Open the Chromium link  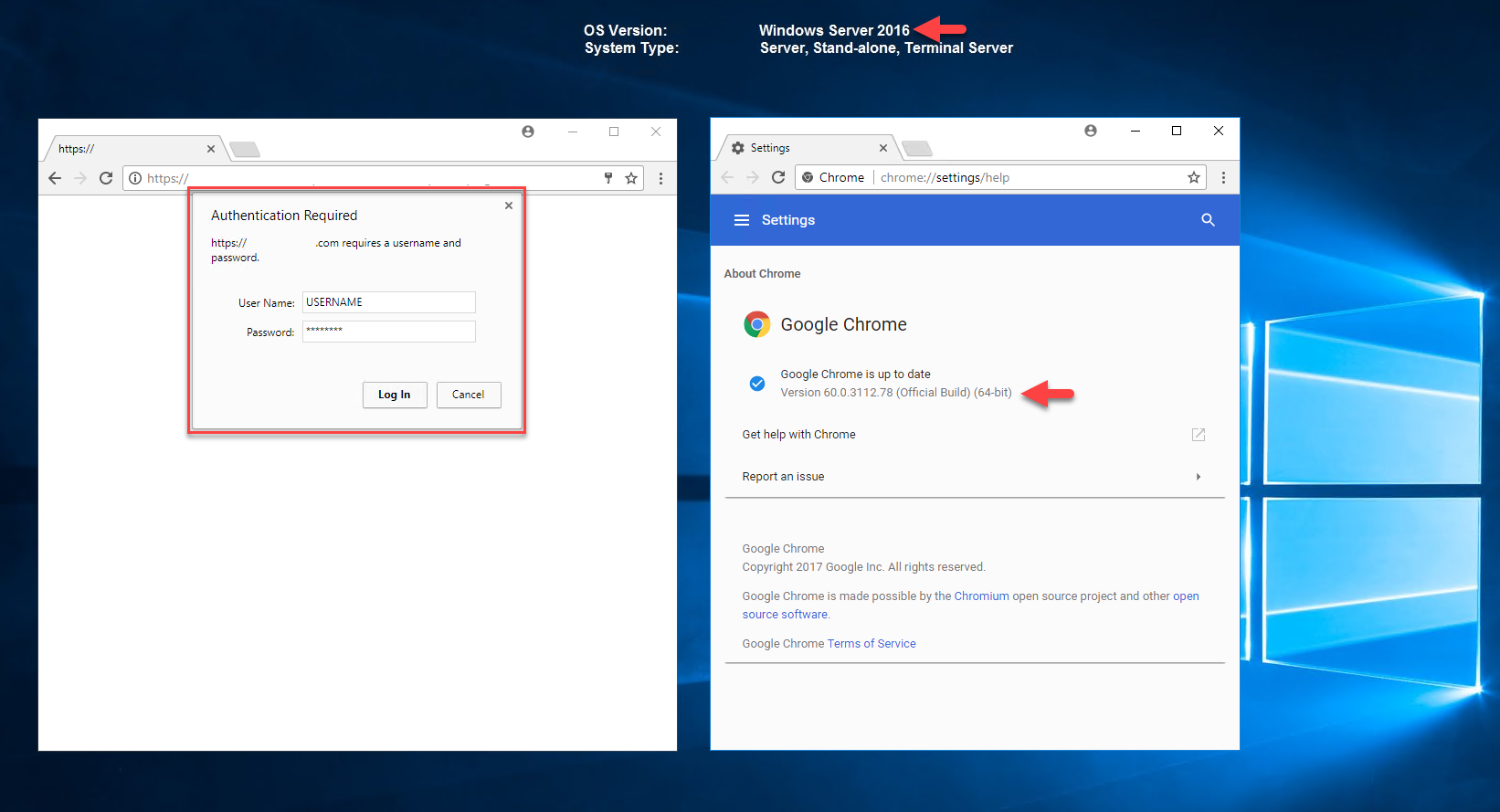(982, 596)
